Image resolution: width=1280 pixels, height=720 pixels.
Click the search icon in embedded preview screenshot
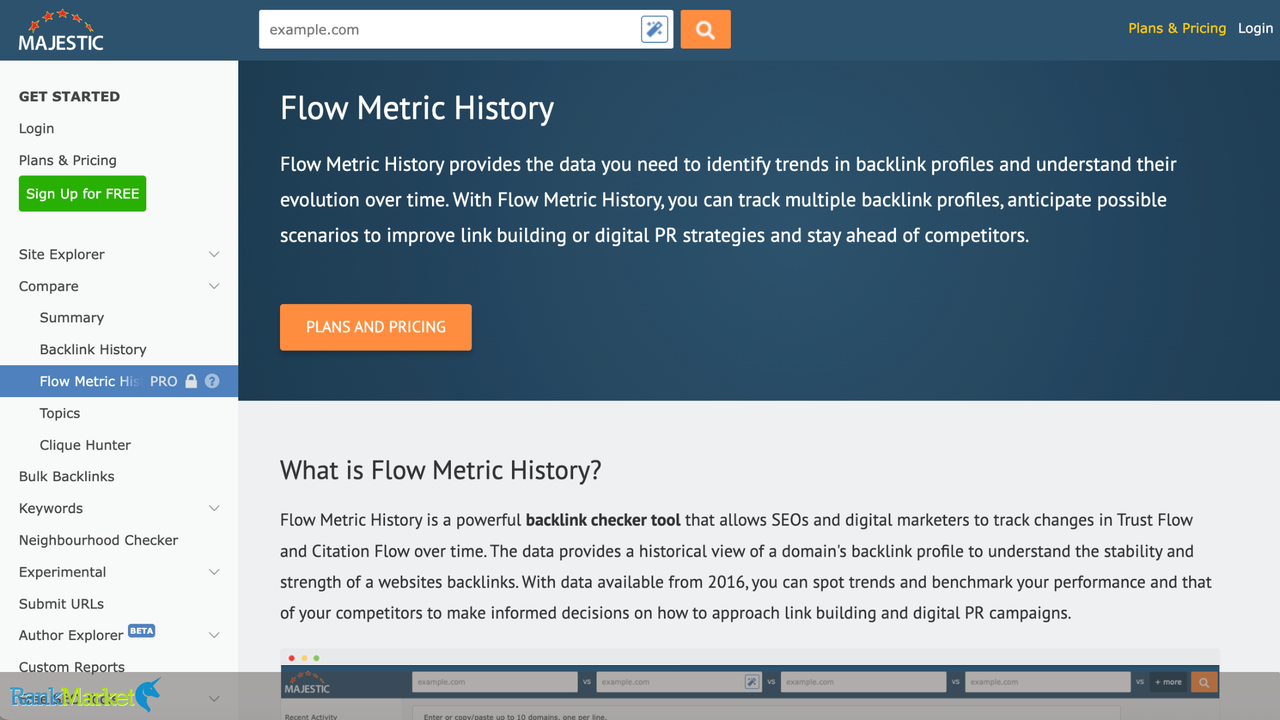pyautogui.click(x=1204, y=682)
